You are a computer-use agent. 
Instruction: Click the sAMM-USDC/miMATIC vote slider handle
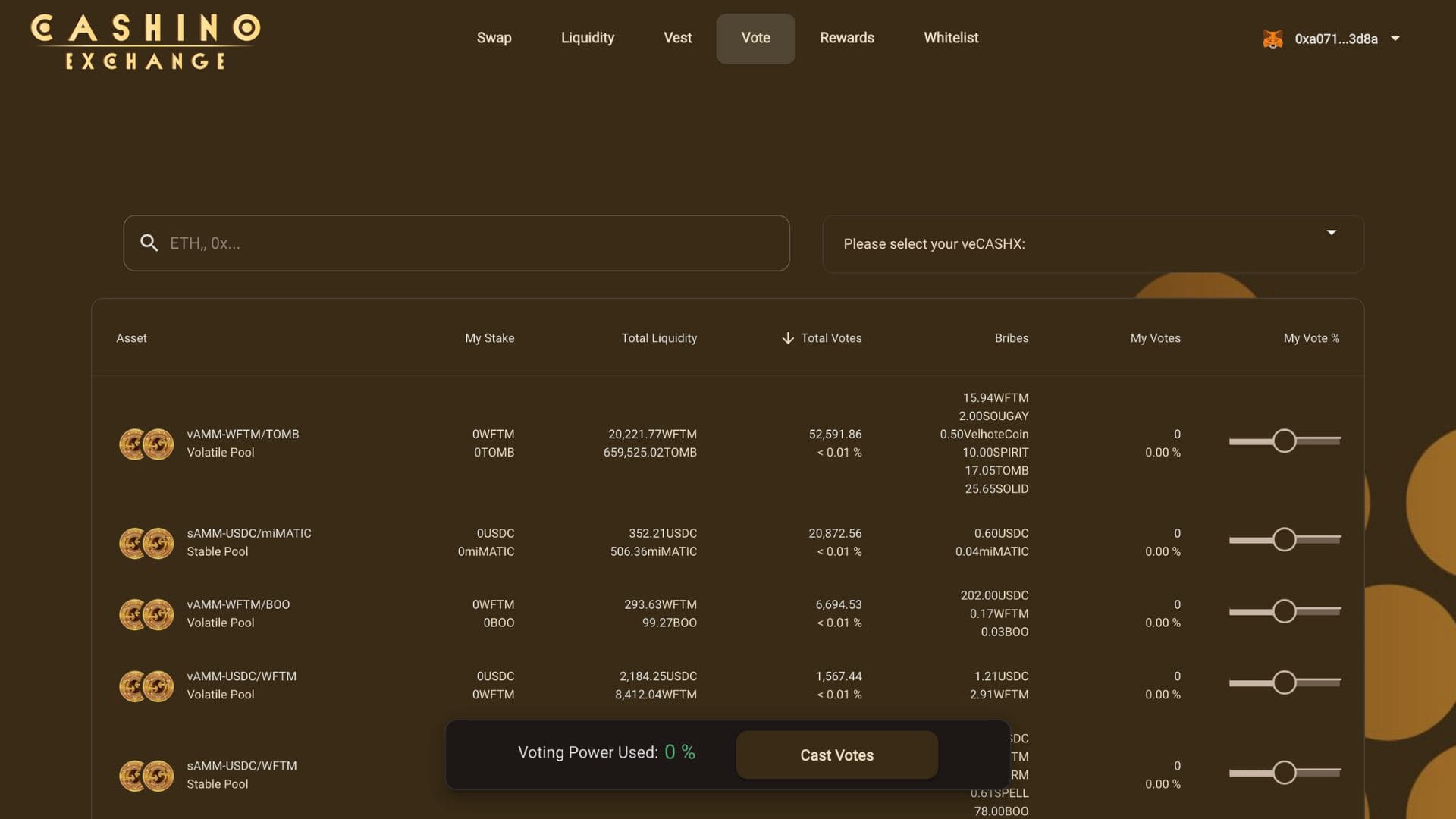(1284, 539)
